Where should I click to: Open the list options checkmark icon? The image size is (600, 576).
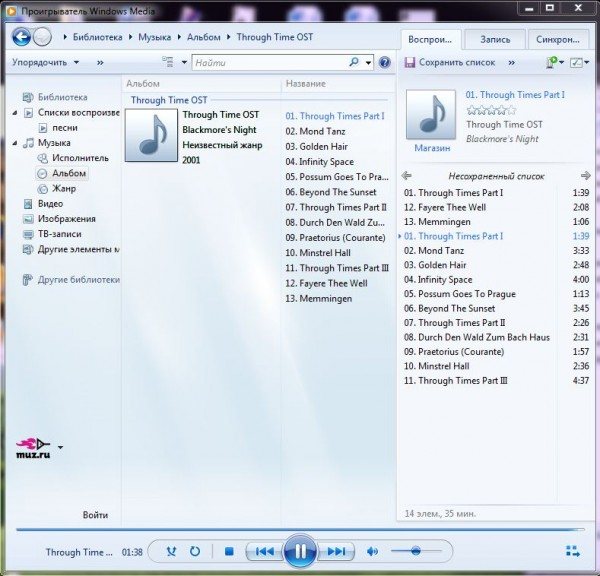tap(576, 62)
